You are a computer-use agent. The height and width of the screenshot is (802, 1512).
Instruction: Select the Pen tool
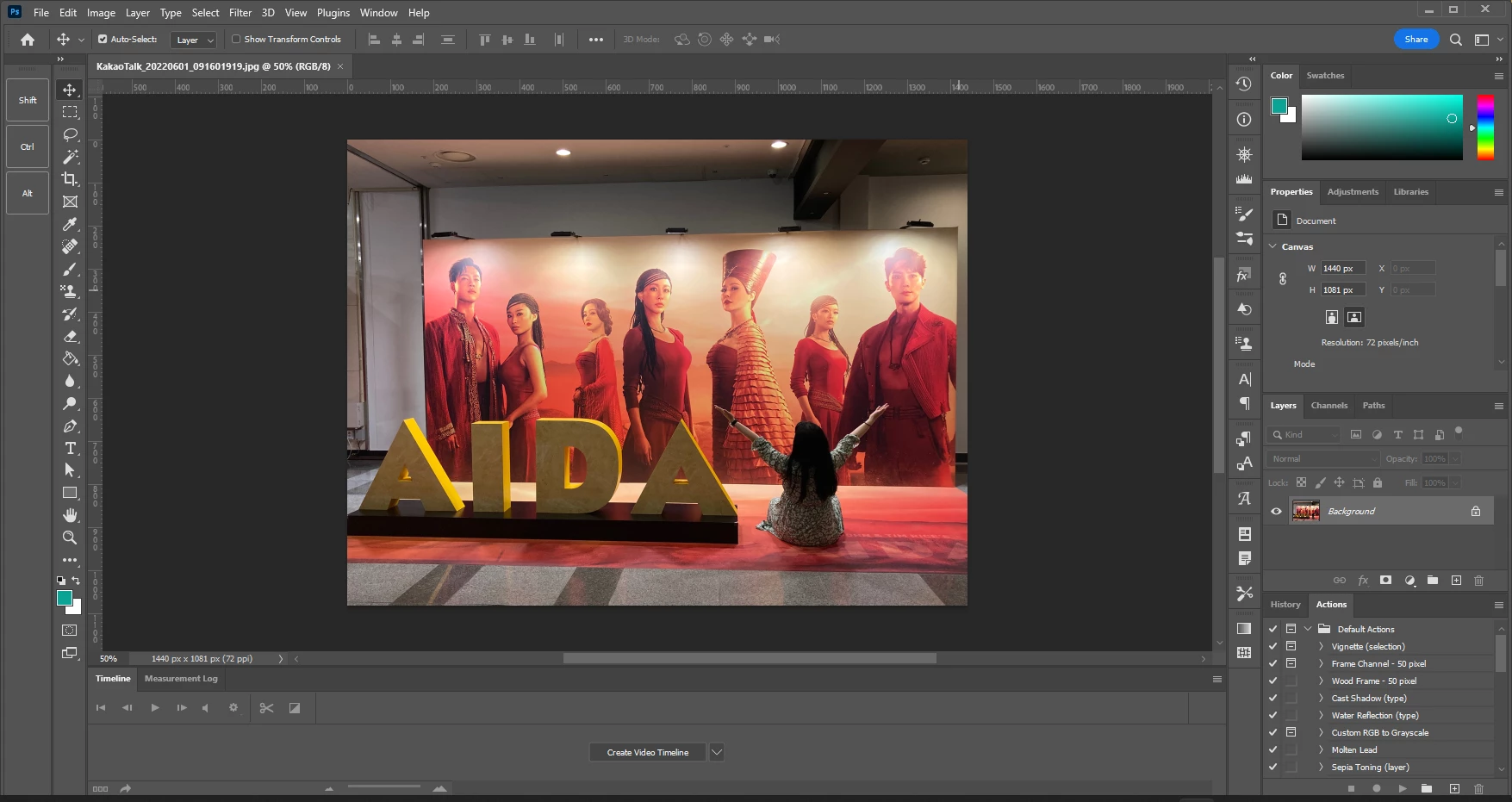70,426
